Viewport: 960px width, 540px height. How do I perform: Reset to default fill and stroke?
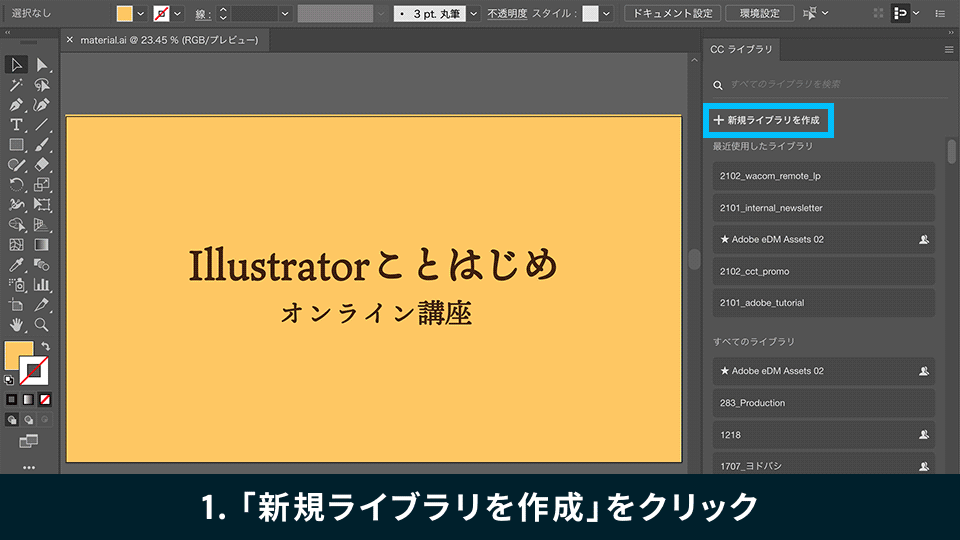[9, 380]
